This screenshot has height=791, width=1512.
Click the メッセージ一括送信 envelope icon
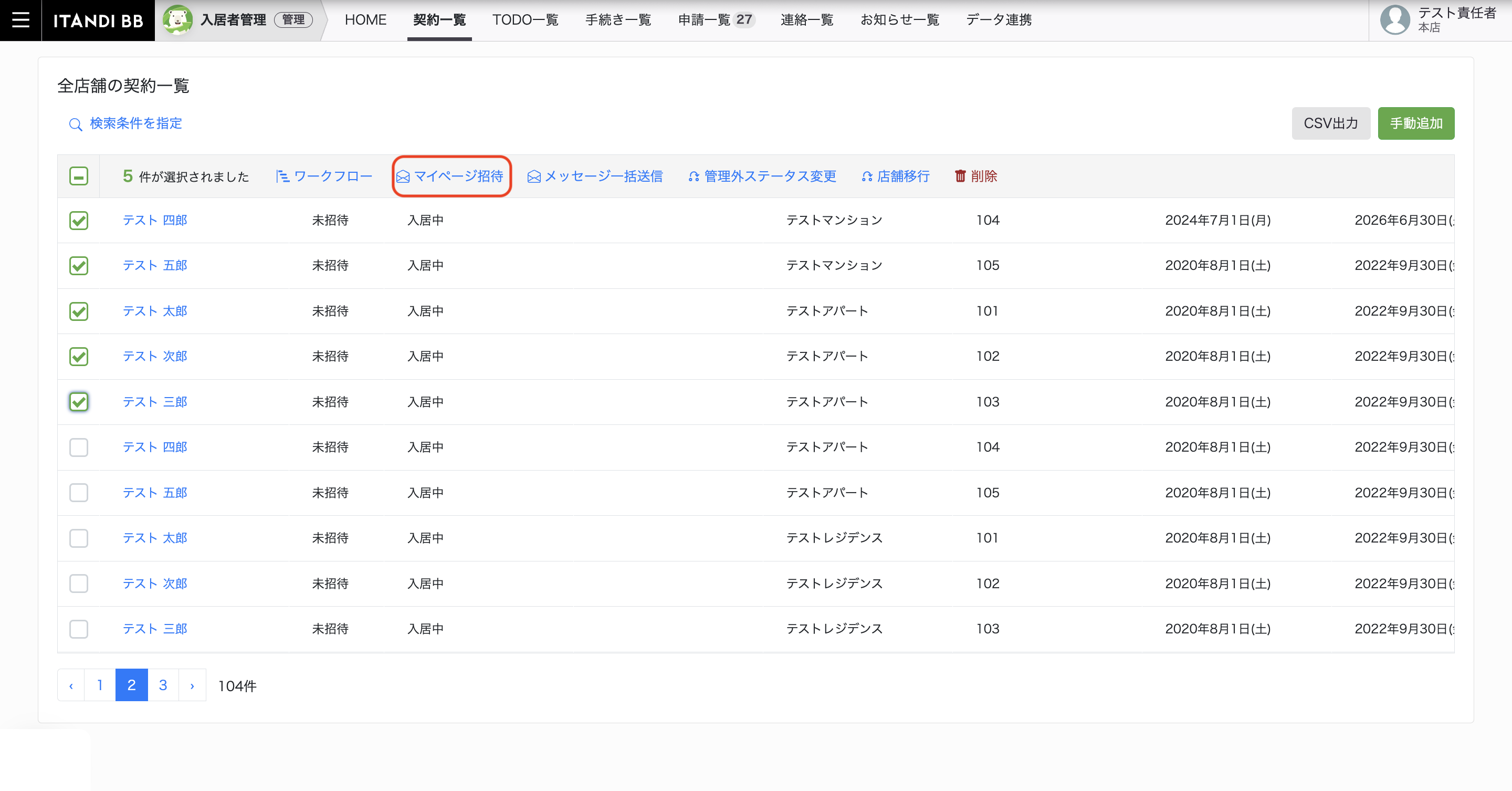coord(533,177)
